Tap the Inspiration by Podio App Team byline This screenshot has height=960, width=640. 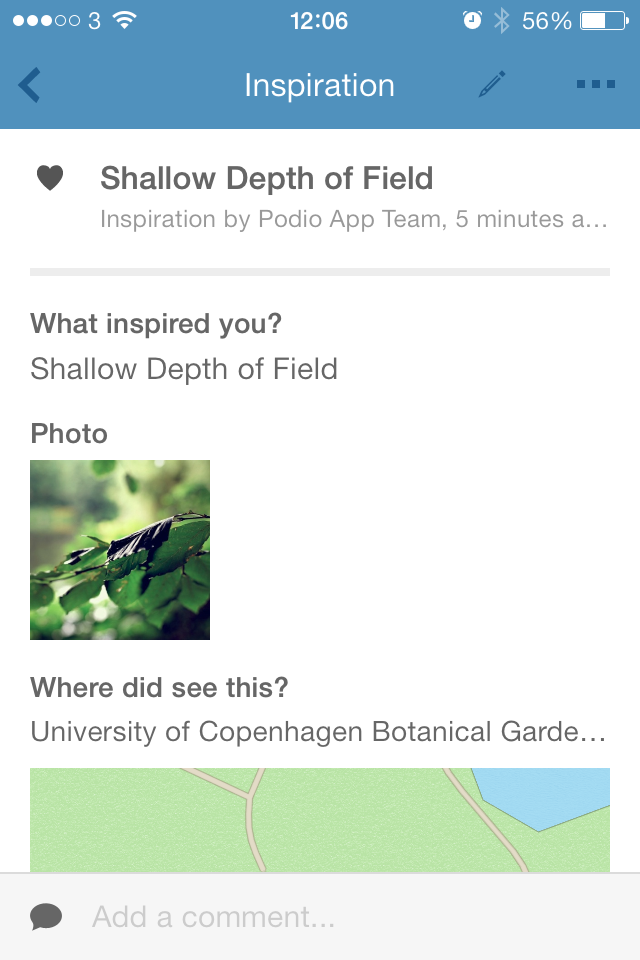point(353,219)
